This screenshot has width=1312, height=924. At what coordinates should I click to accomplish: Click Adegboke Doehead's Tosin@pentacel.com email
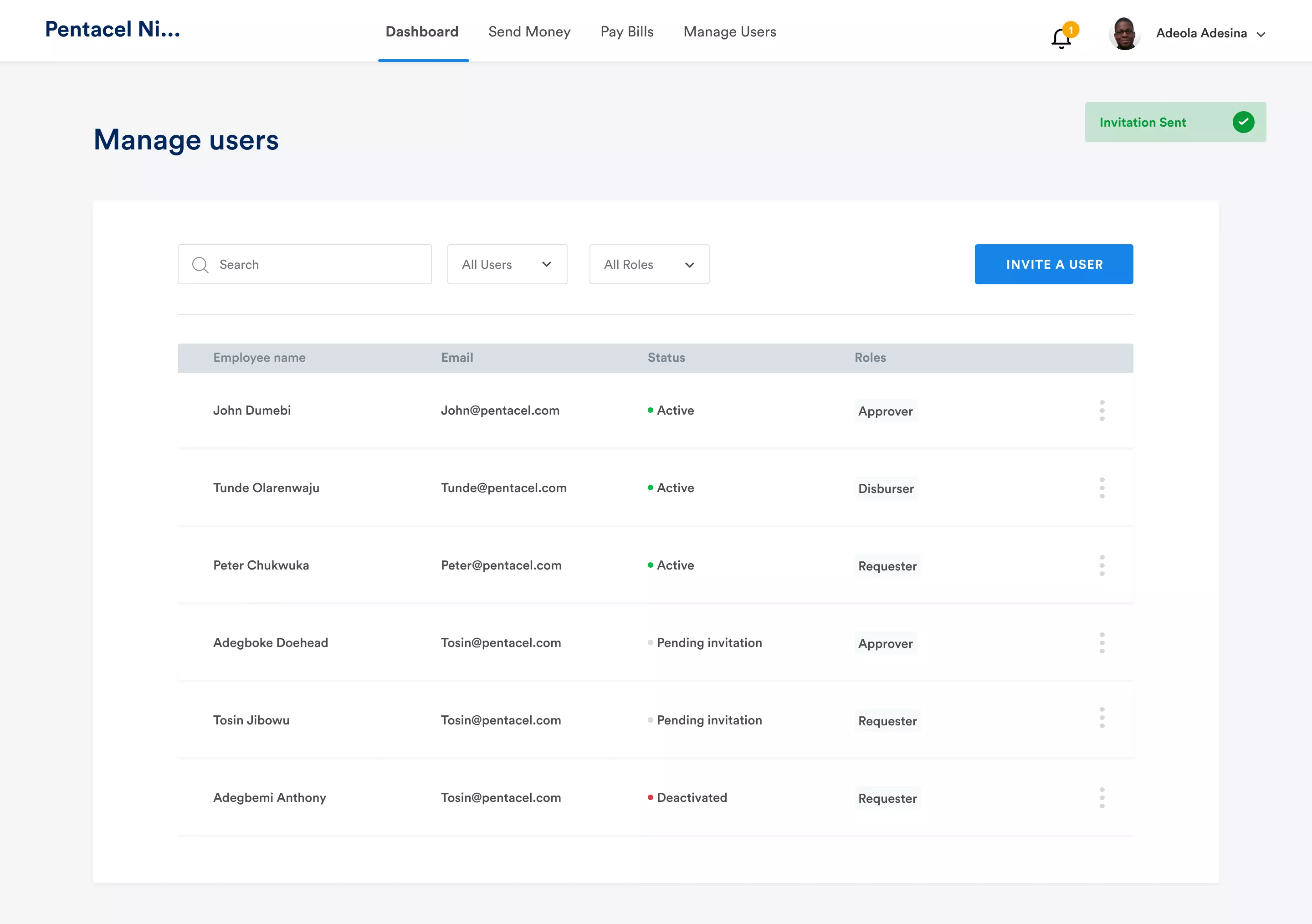click(x=501, y=643)
